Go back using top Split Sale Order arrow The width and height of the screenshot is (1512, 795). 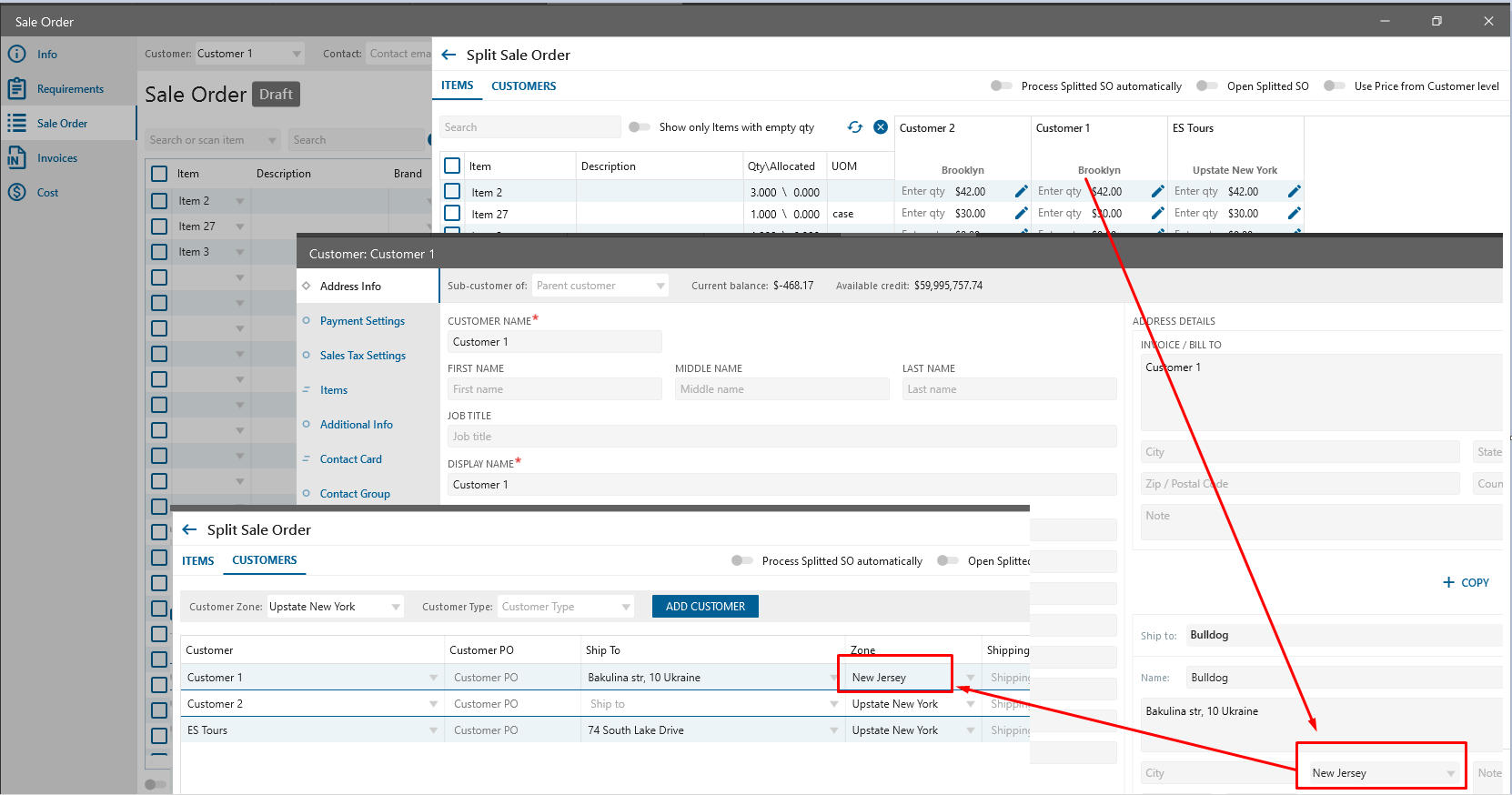tap(449, 55)
